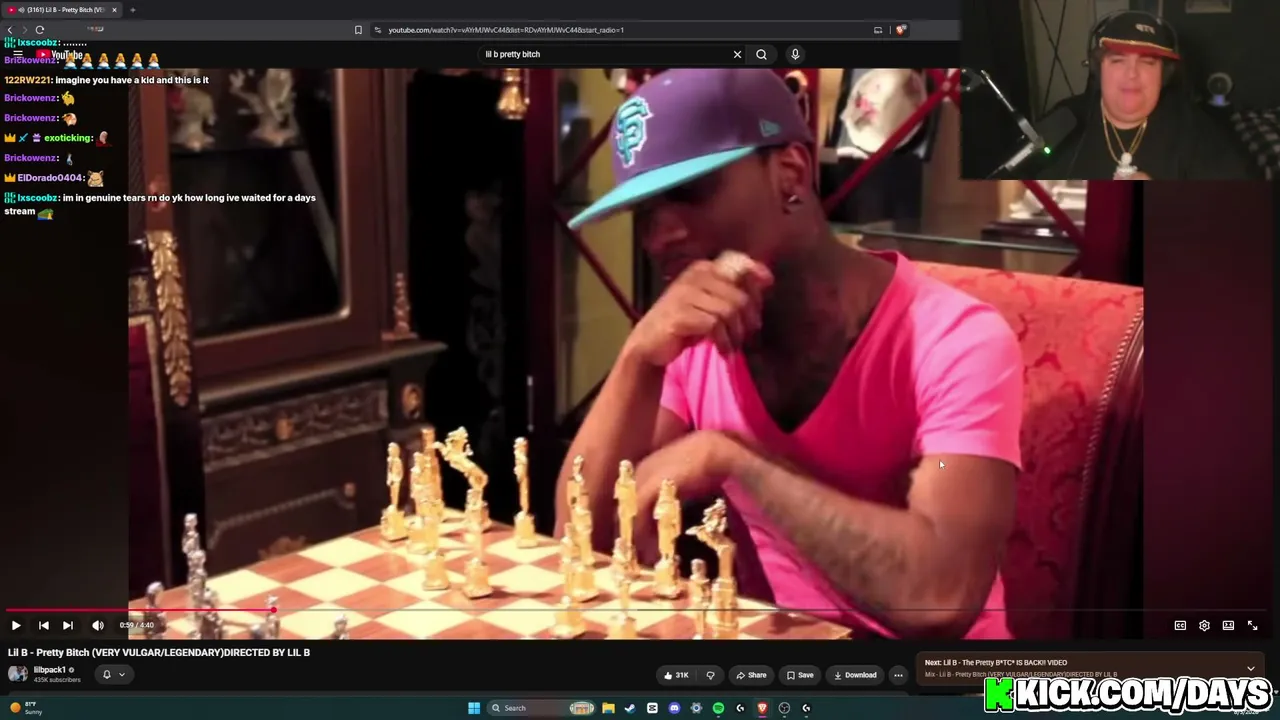Close the Lil B browser tab

pos(114,10)
